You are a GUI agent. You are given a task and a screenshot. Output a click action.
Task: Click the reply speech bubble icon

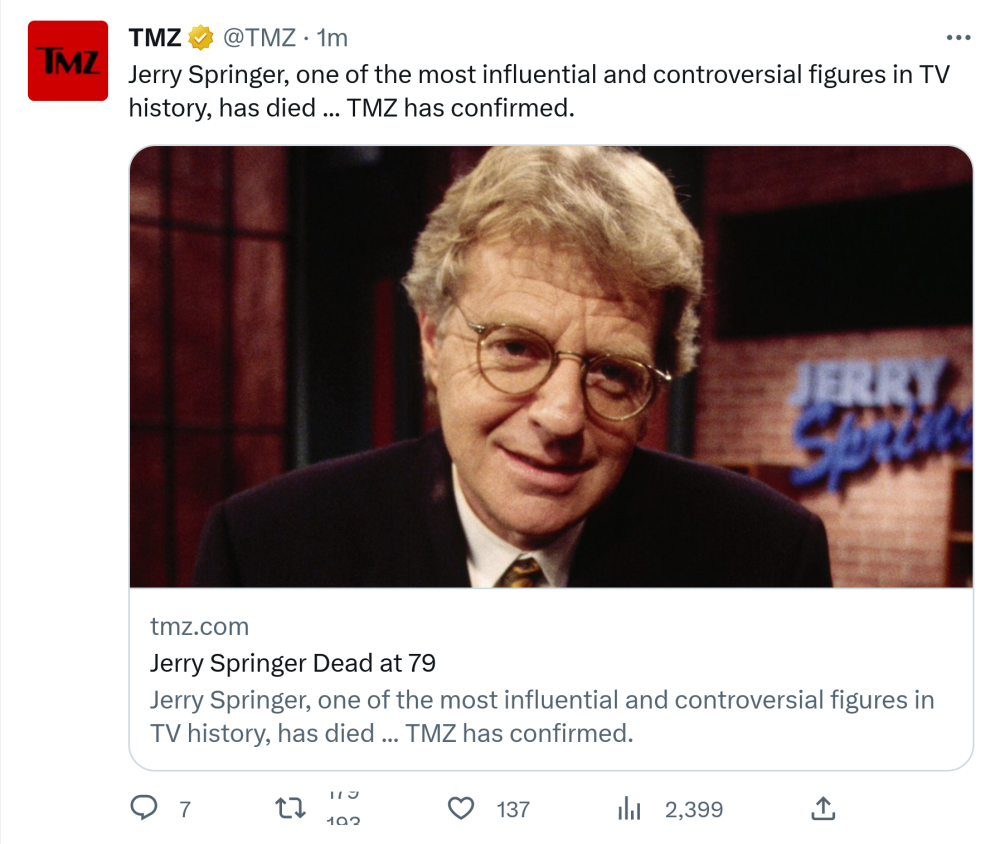coord(145,808)
